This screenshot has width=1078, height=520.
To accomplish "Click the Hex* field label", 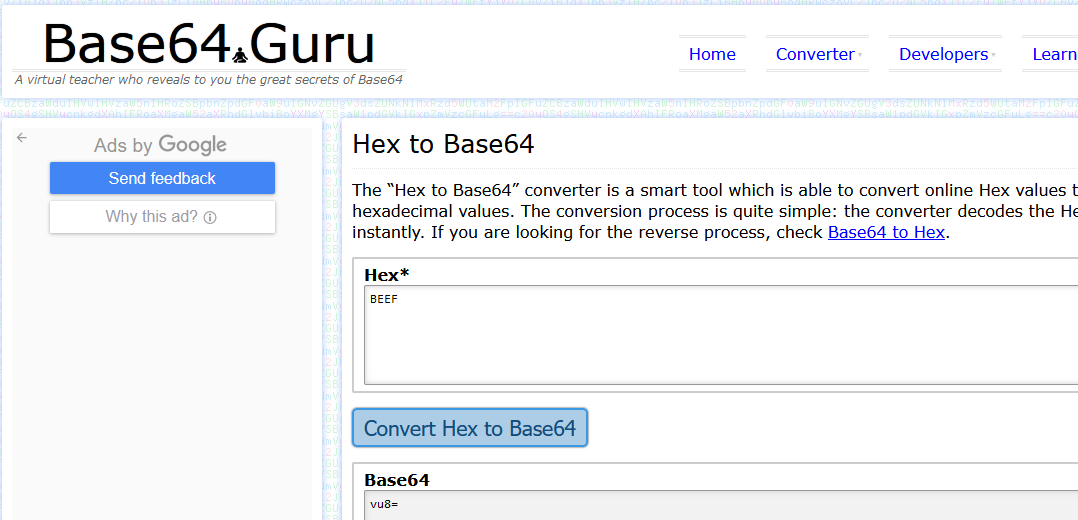I will coord(386,275).
